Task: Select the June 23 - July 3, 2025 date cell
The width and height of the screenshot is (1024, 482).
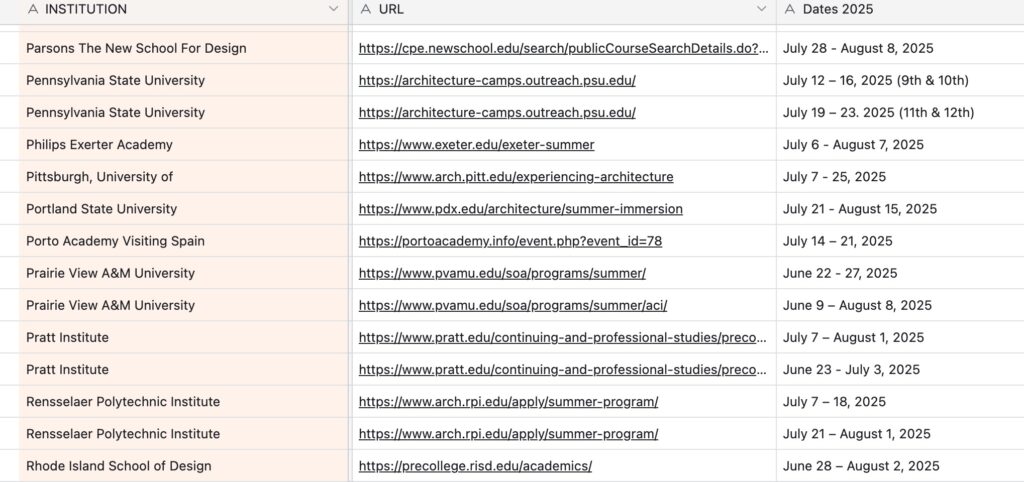Action: (900, 370)
